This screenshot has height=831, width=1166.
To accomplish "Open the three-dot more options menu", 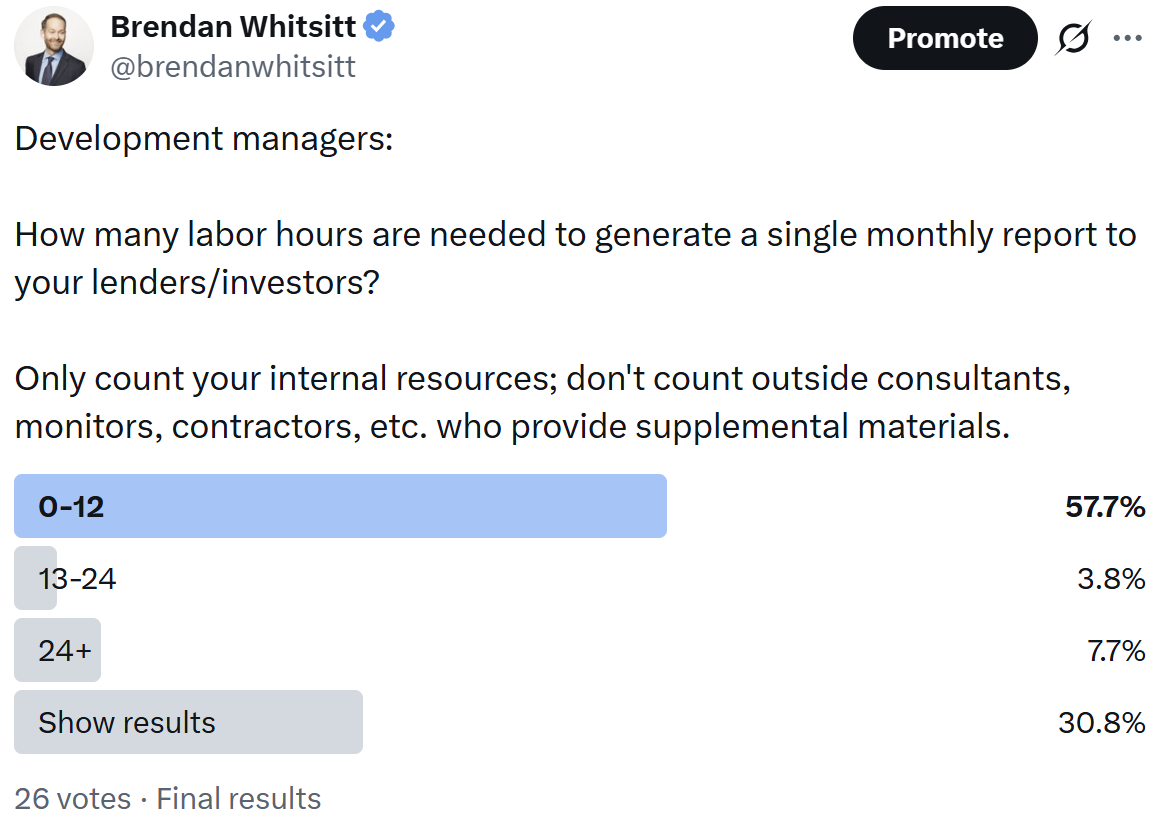I will [1127, 38].
